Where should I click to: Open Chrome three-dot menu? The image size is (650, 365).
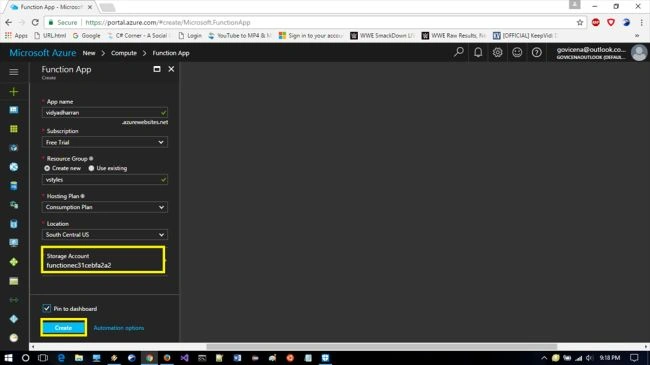pos(641,22)
